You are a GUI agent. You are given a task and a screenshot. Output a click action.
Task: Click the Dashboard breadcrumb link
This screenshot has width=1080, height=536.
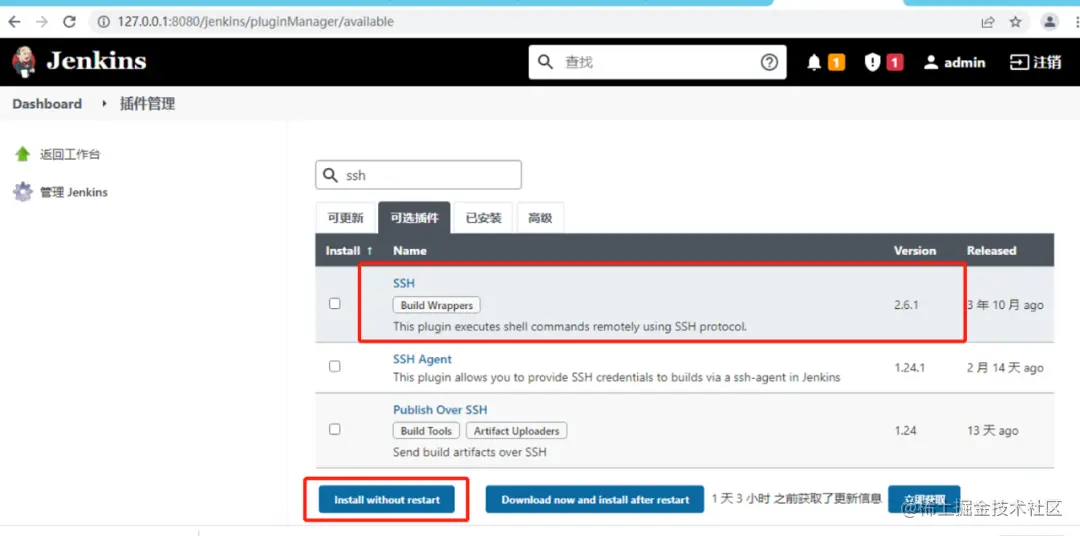pyautogui.click(x=47, y=104)
